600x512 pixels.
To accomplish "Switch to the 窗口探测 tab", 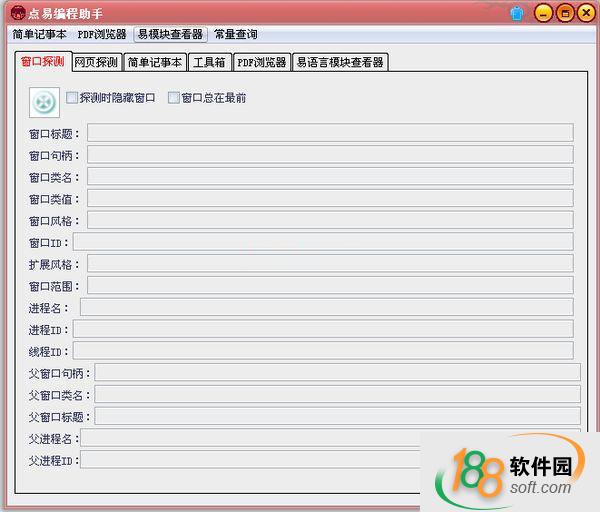I will click(43, 62).
